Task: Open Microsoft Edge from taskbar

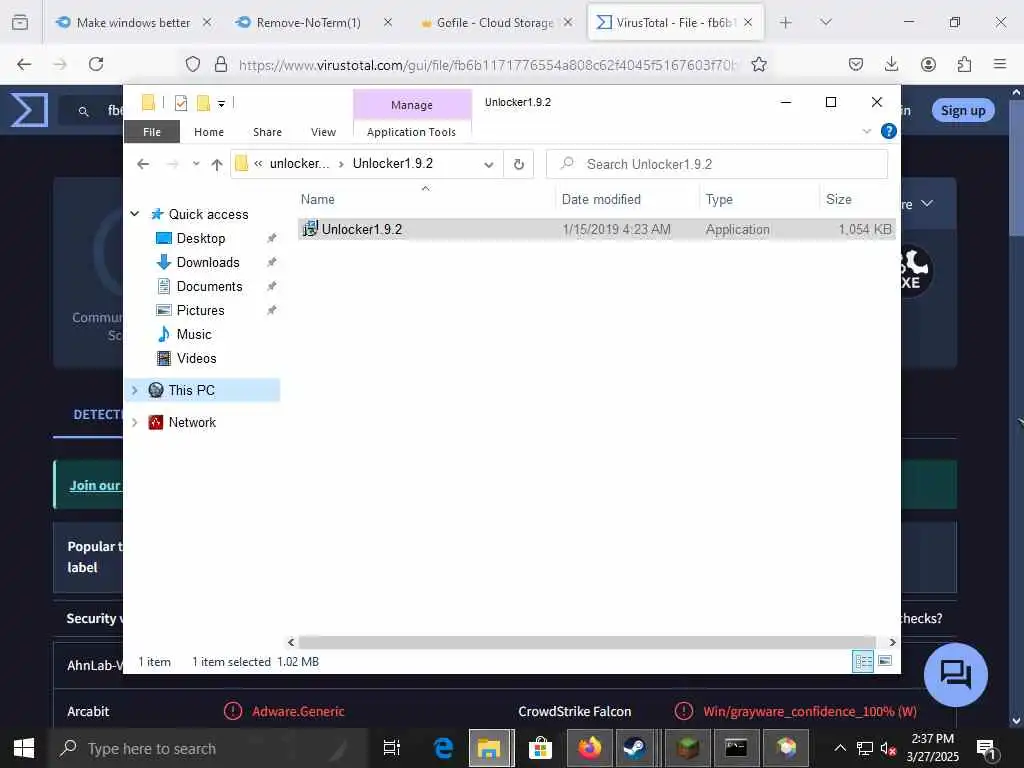Action: tap(444, 748)
